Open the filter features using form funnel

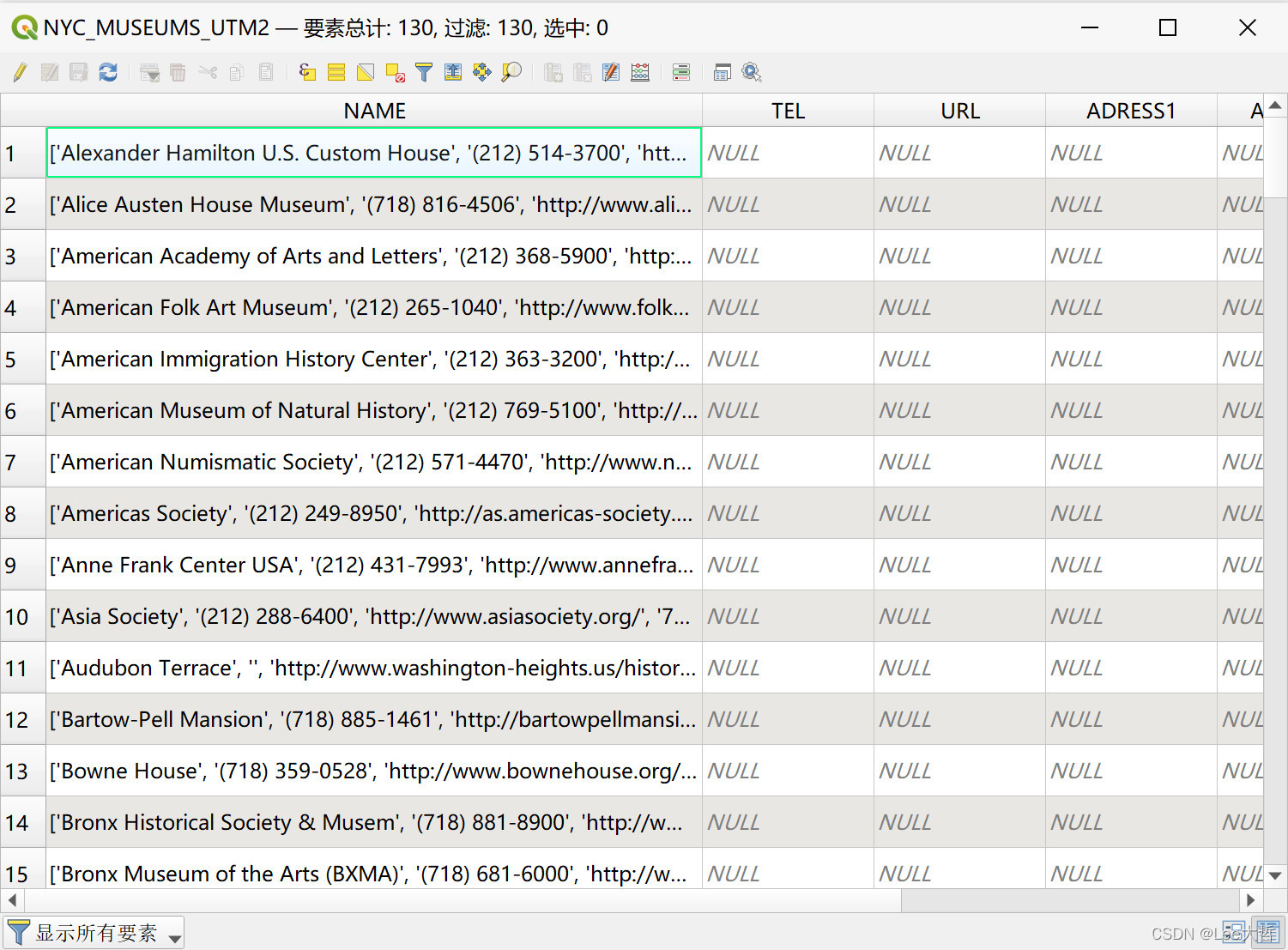pyautogui.click(x=424, y=72)
